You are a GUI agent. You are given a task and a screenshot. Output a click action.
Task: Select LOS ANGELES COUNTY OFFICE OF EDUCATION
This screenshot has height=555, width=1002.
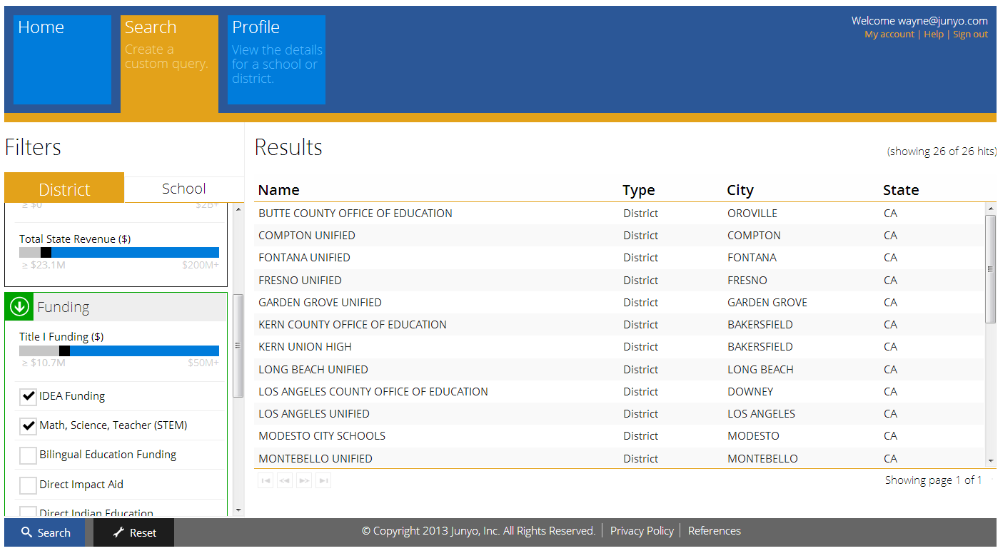point(619,392)
